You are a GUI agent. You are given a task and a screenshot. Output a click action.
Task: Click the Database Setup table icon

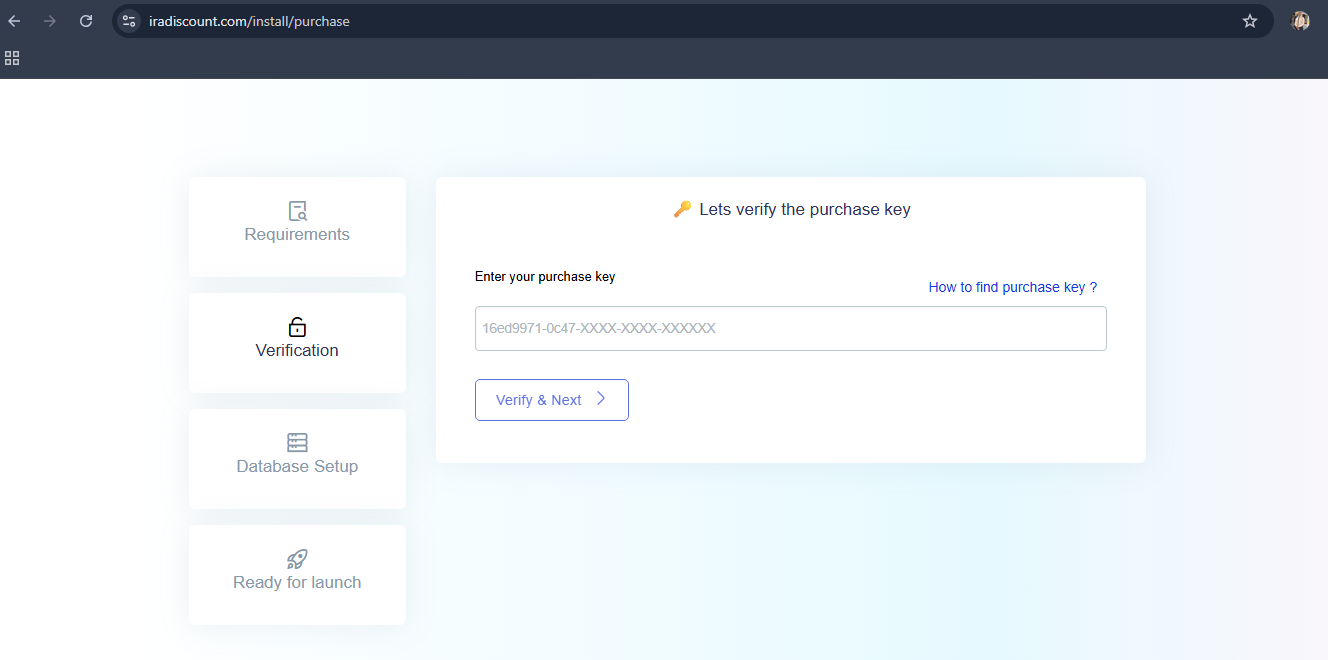pyautogui.click(x=297, y=443)
